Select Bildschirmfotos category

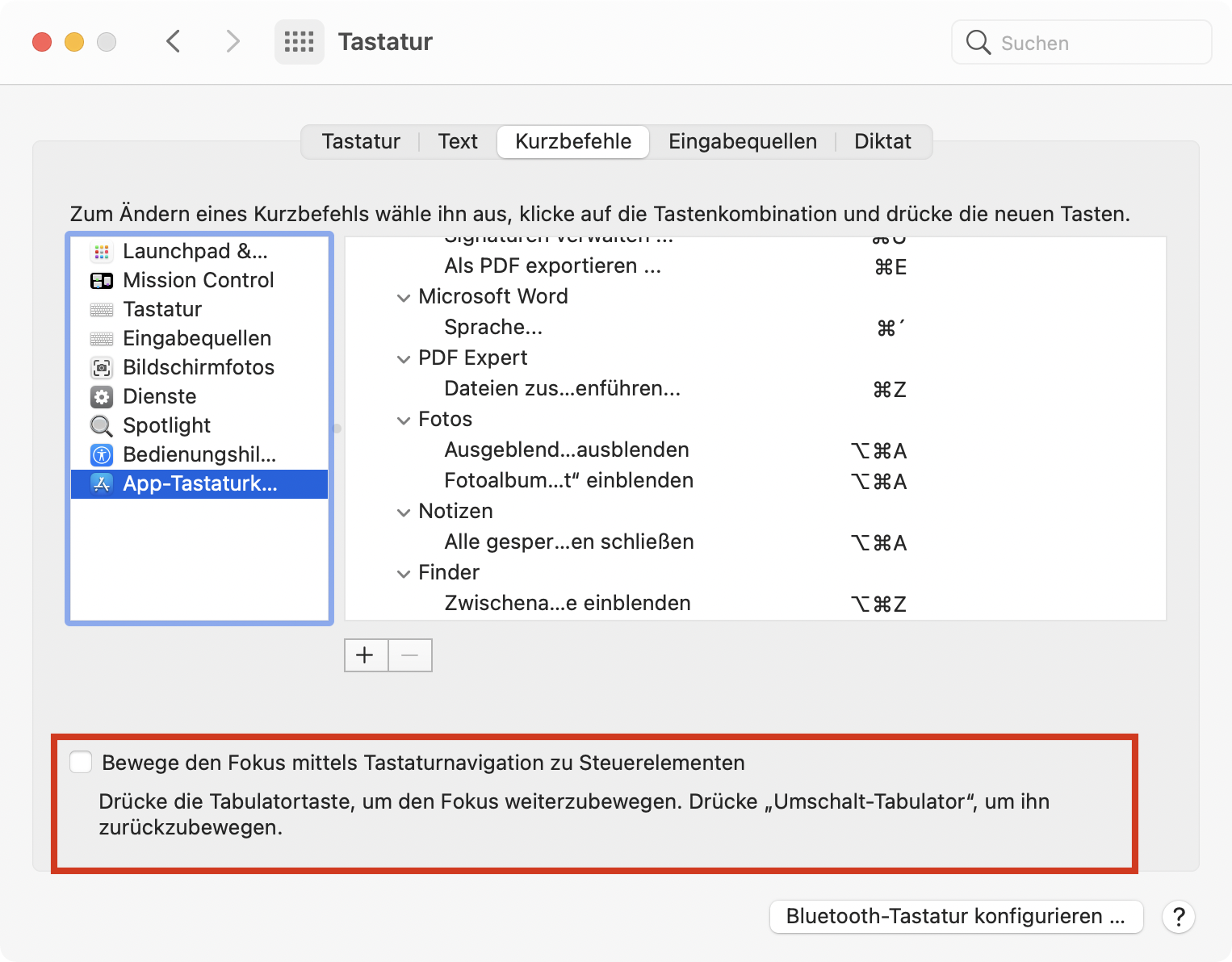pos(199,368)
